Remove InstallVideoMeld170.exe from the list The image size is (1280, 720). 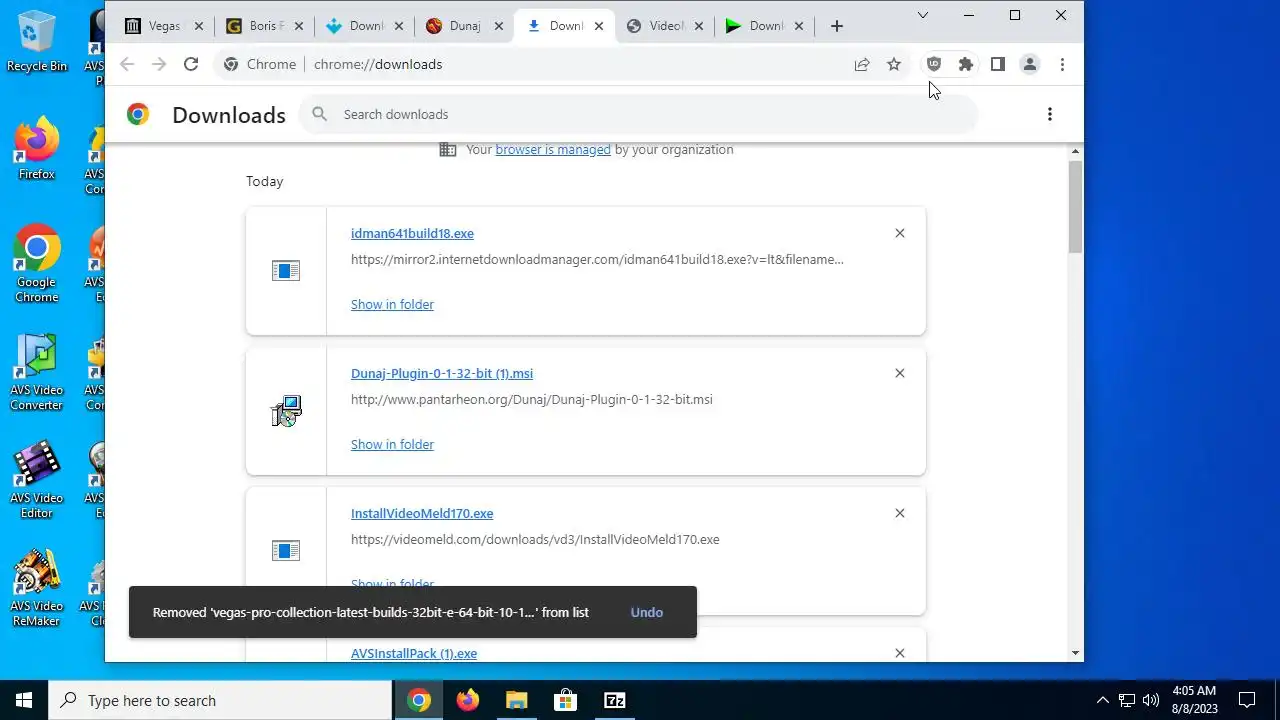(899, 513)
